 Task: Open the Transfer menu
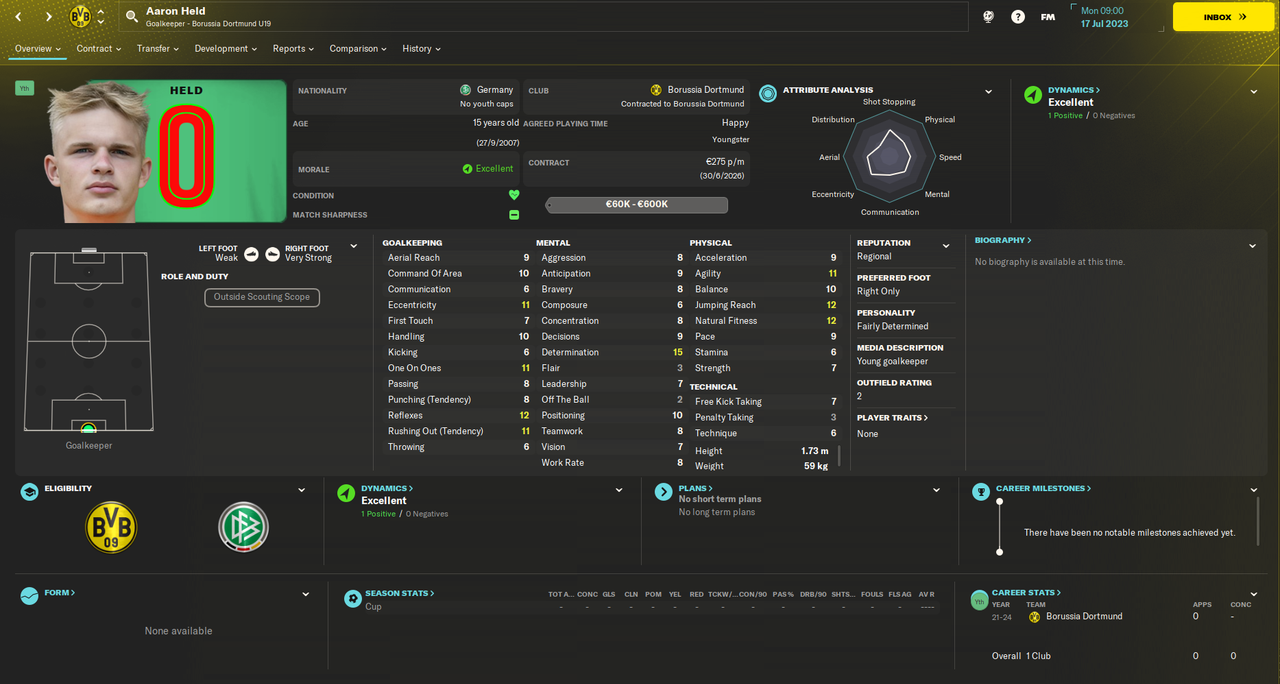point(158,48)
